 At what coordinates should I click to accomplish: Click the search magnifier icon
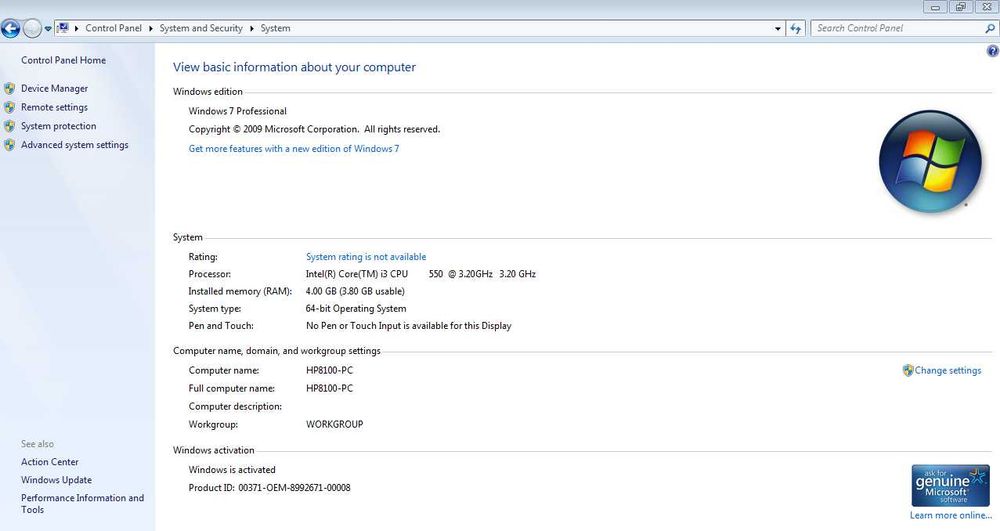990,28
